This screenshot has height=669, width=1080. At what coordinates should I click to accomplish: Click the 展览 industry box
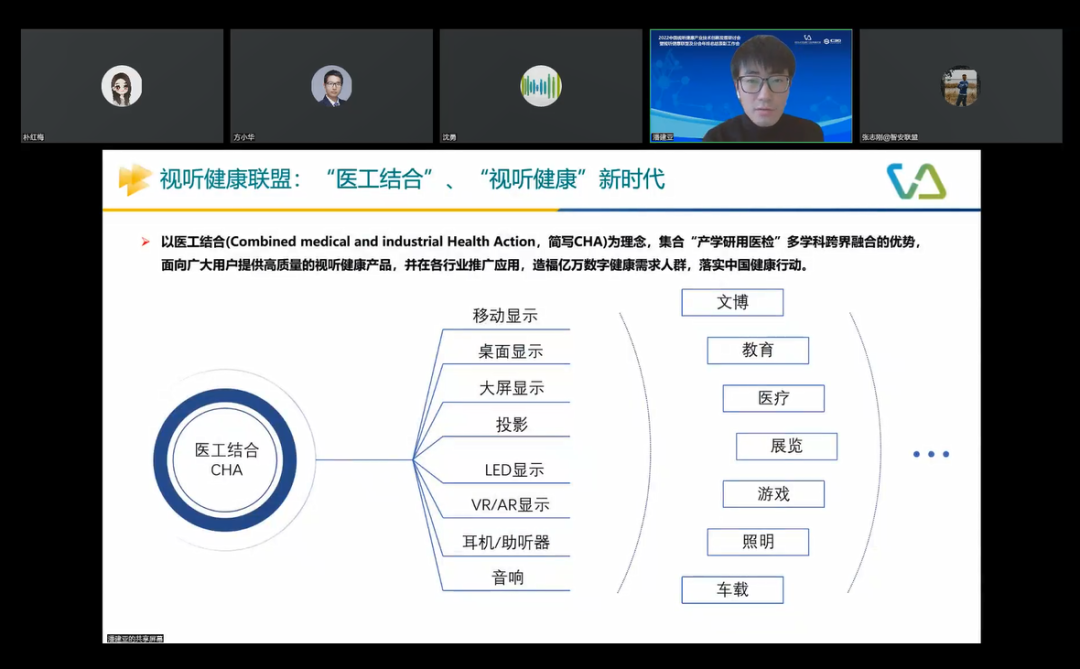pos(786,446)
